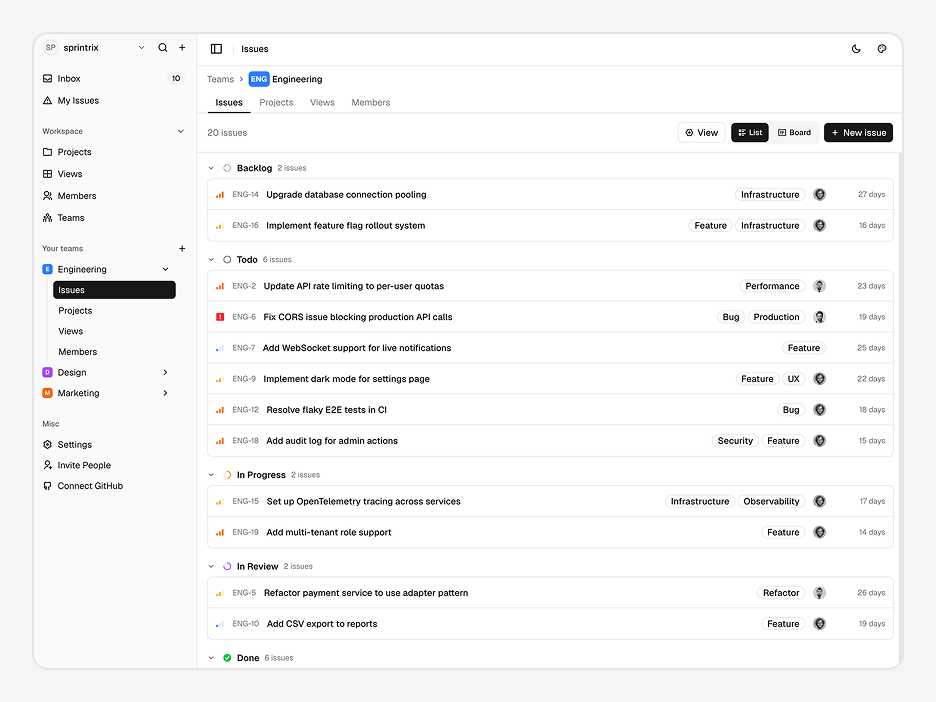936x702 pixels.
Task: Open issue Upgrade database connection pooling
Action: point(346,195)
